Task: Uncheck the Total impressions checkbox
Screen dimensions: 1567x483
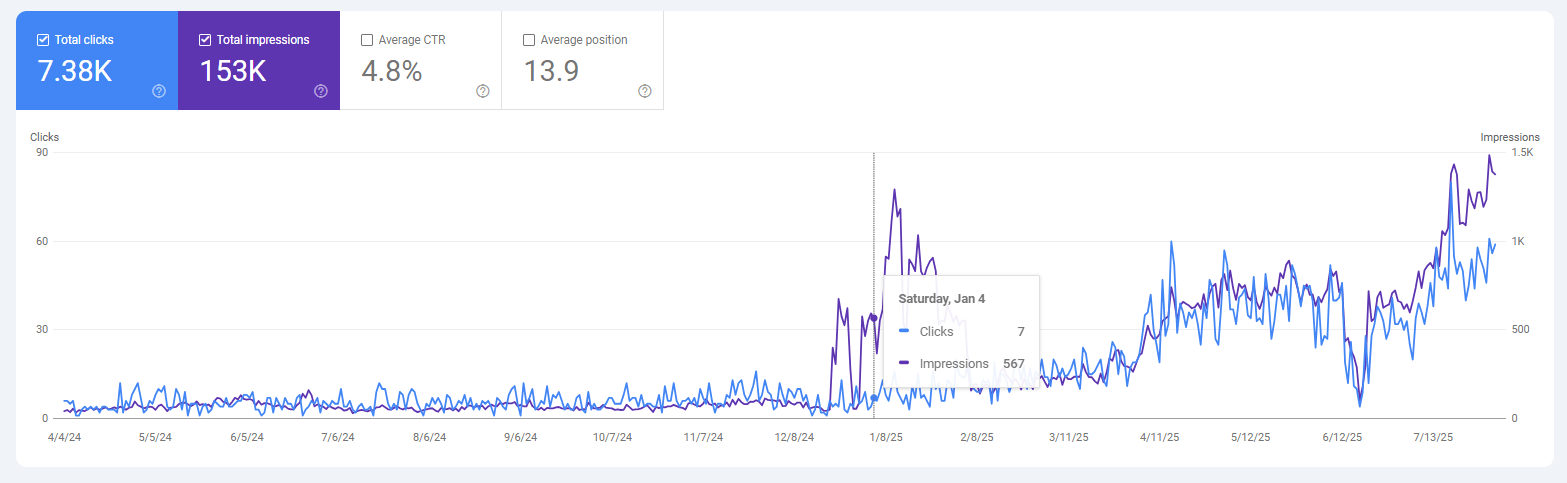Action: (205, 40)
